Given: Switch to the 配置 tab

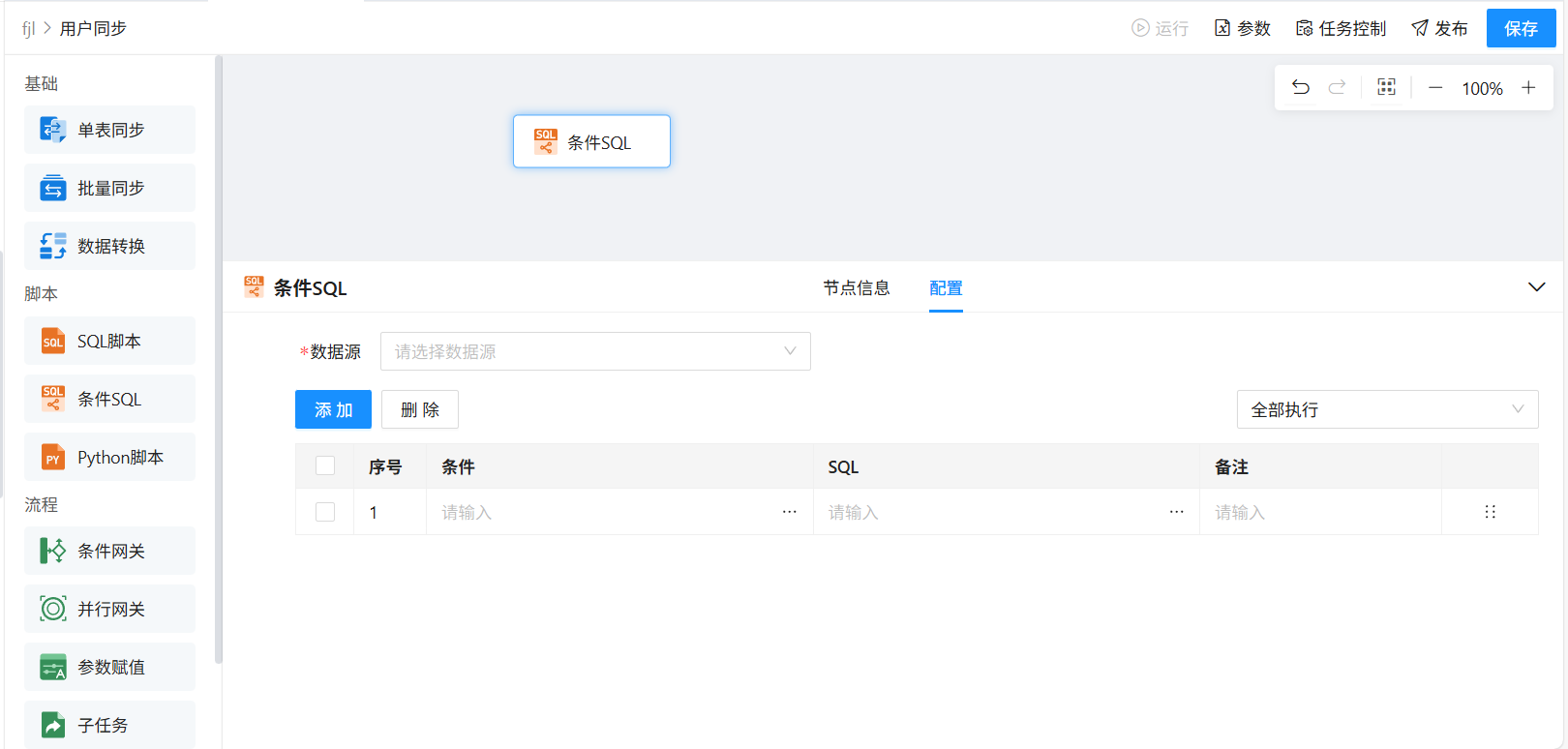Looking at the screenshot, I should [946, 288].
